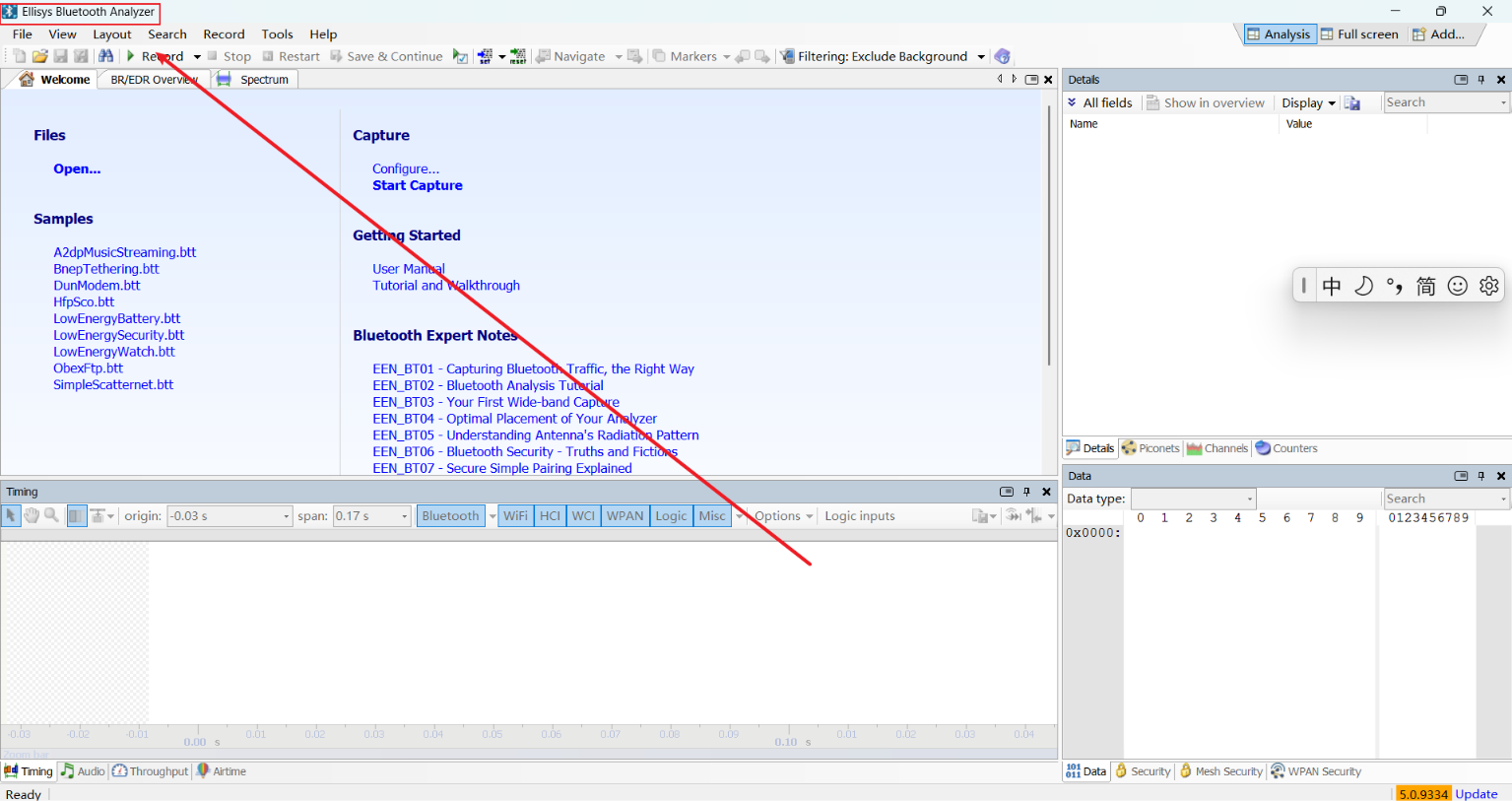Click the binoculars Find icon in toolbar
Viewport: 1512px width, 801px height.
105,56
